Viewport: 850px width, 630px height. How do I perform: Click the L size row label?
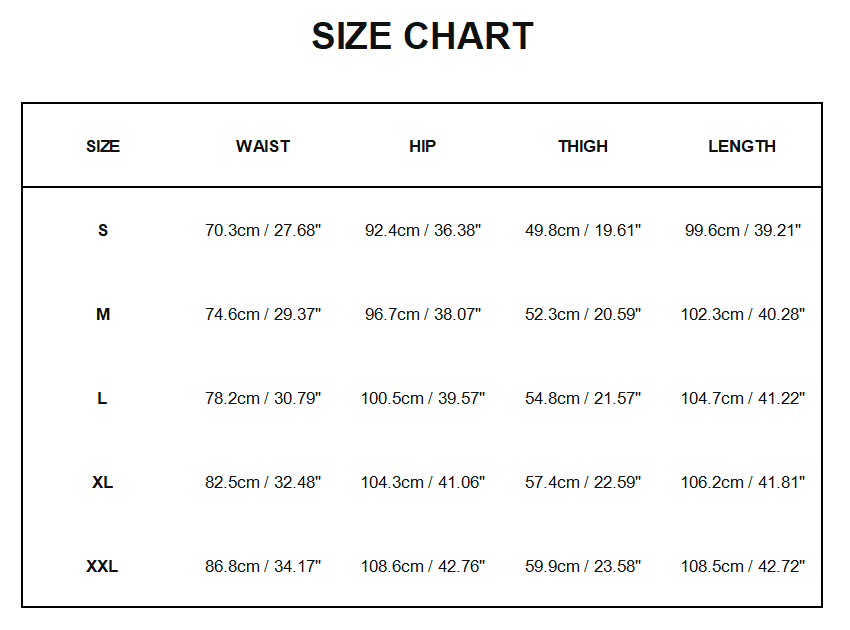point(103,398)
